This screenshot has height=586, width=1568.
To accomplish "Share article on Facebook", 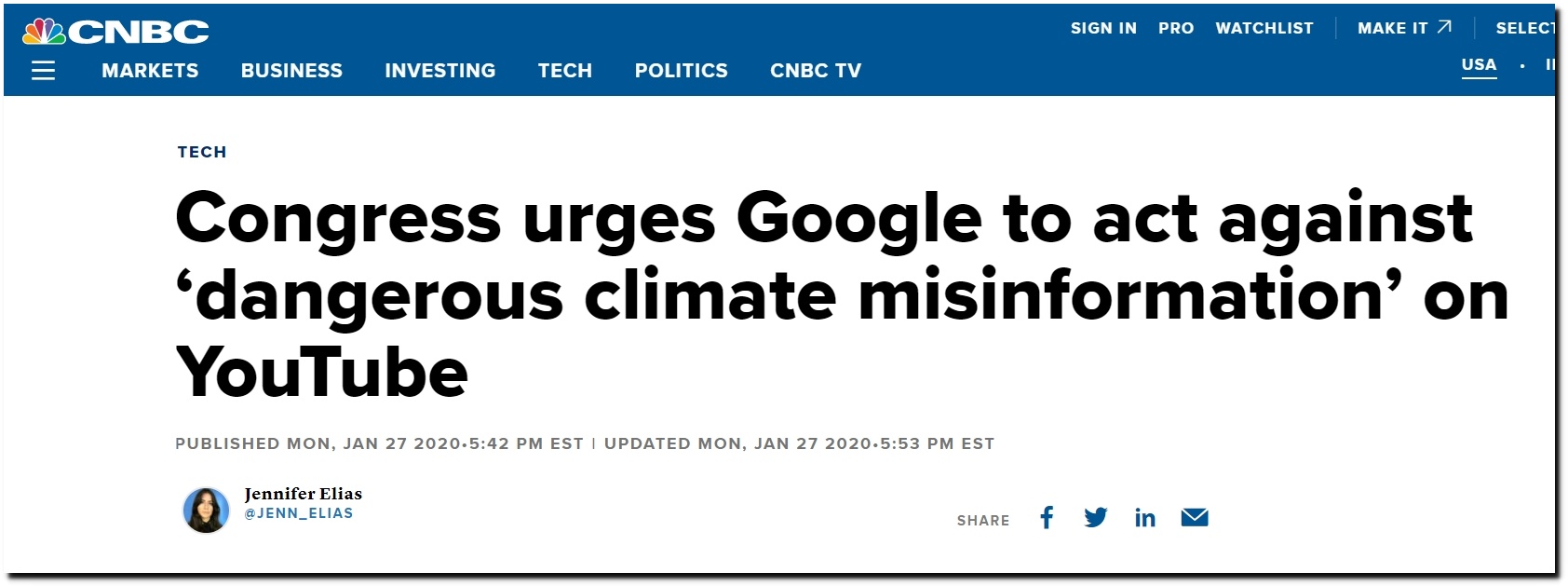I will pos(1047,518).
